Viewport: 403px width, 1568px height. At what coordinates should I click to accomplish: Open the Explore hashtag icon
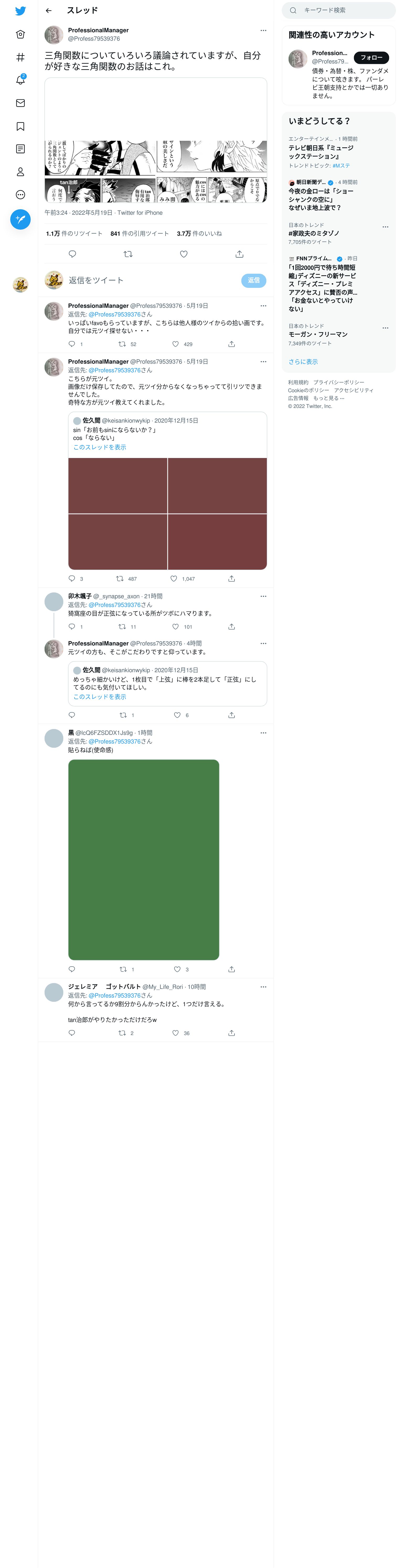(20, 57)
